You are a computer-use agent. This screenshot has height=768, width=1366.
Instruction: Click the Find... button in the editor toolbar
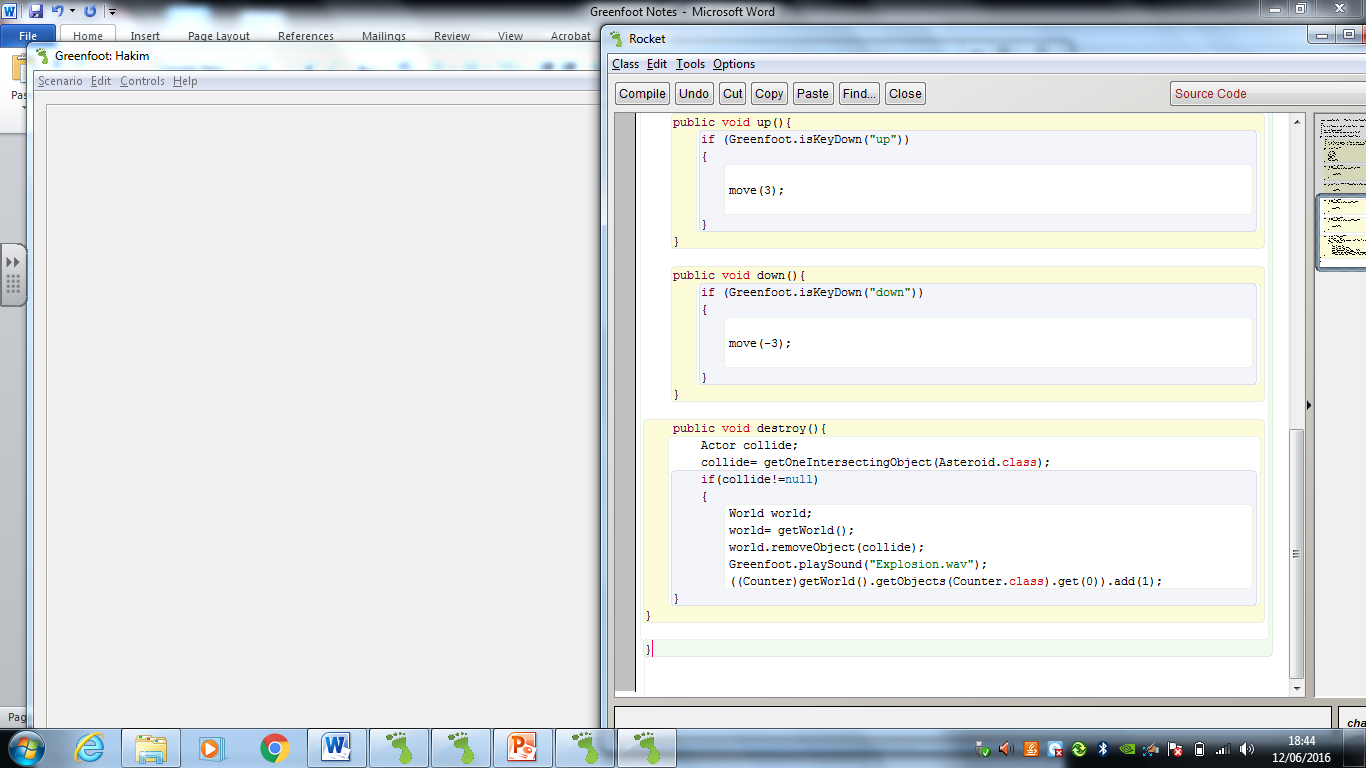click(859, 94)
